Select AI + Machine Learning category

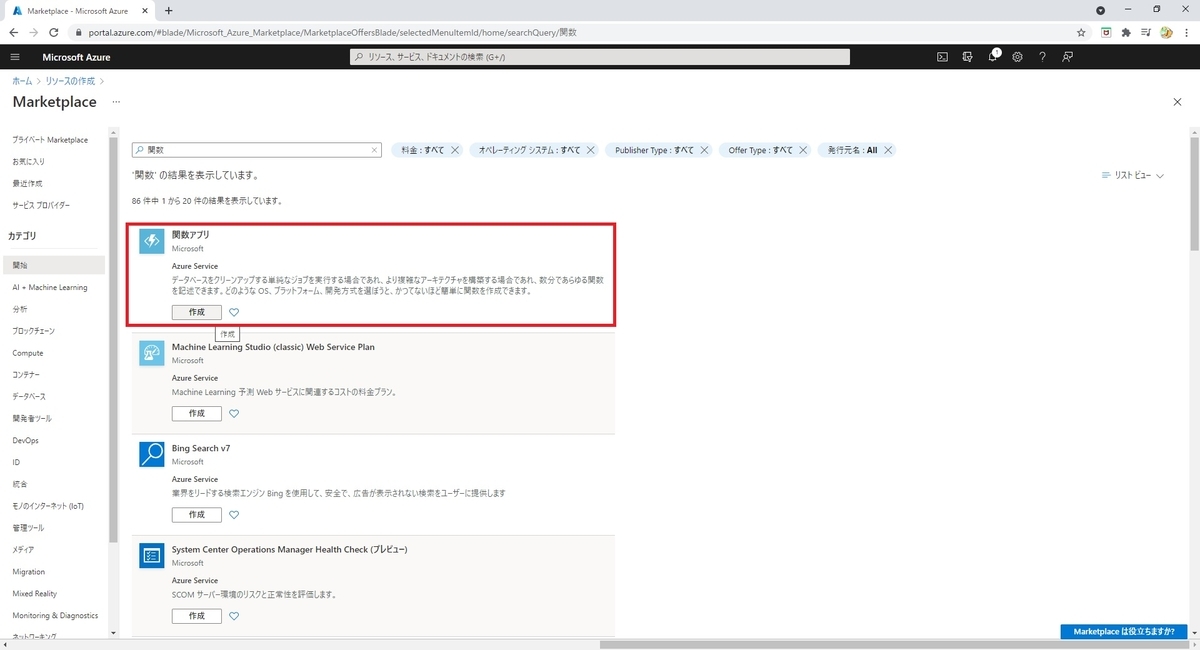click(50, 287)
